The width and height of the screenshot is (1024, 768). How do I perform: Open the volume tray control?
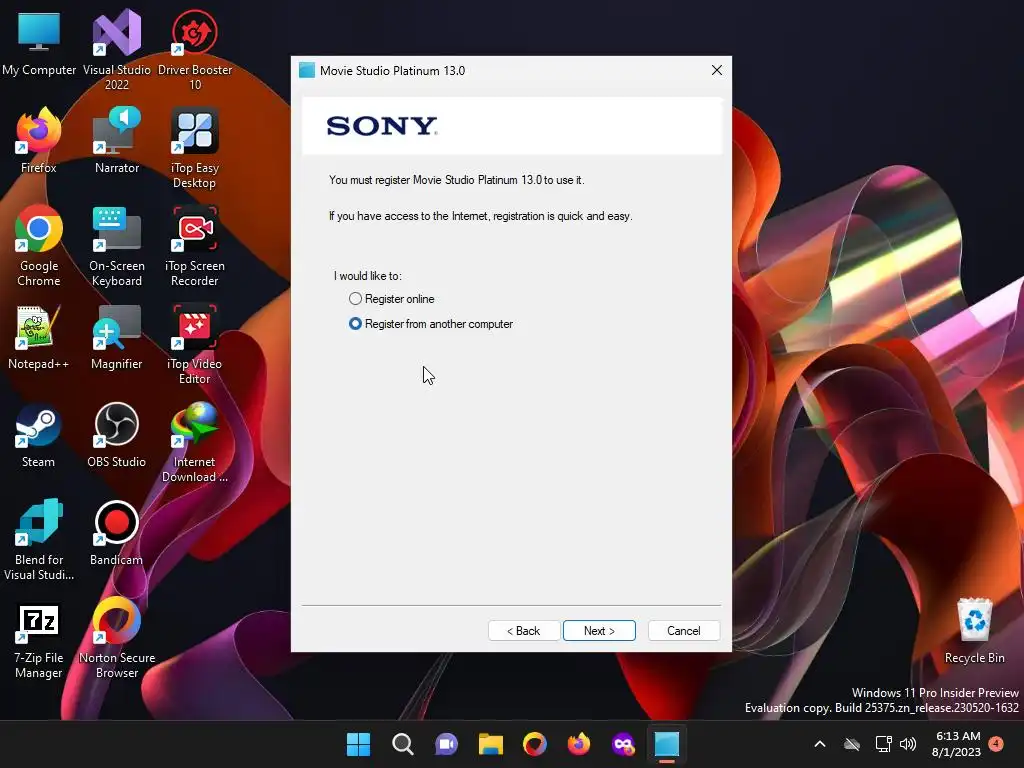tap(908, 744)
